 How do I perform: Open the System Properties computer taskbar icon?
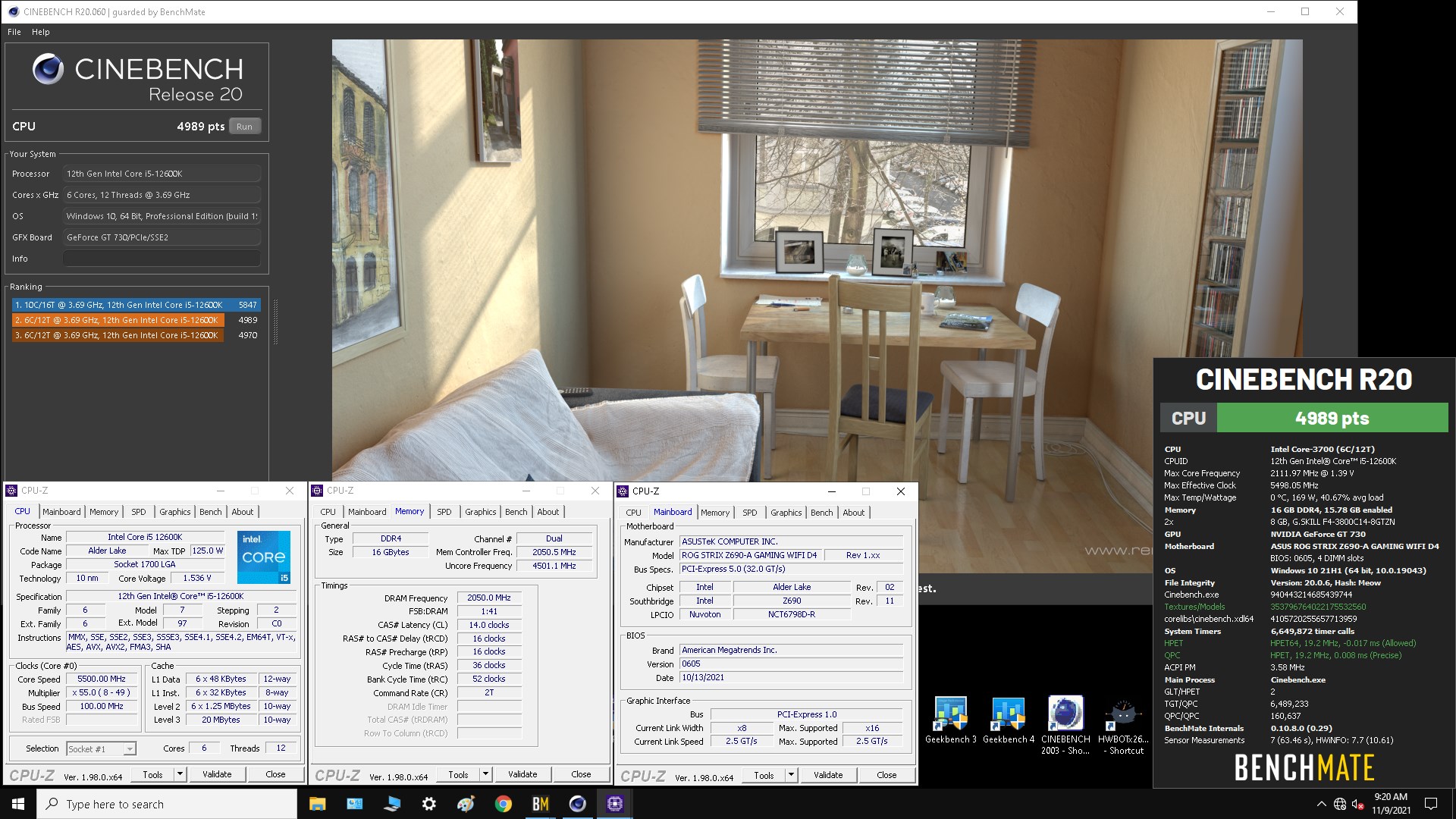(392, 804)
